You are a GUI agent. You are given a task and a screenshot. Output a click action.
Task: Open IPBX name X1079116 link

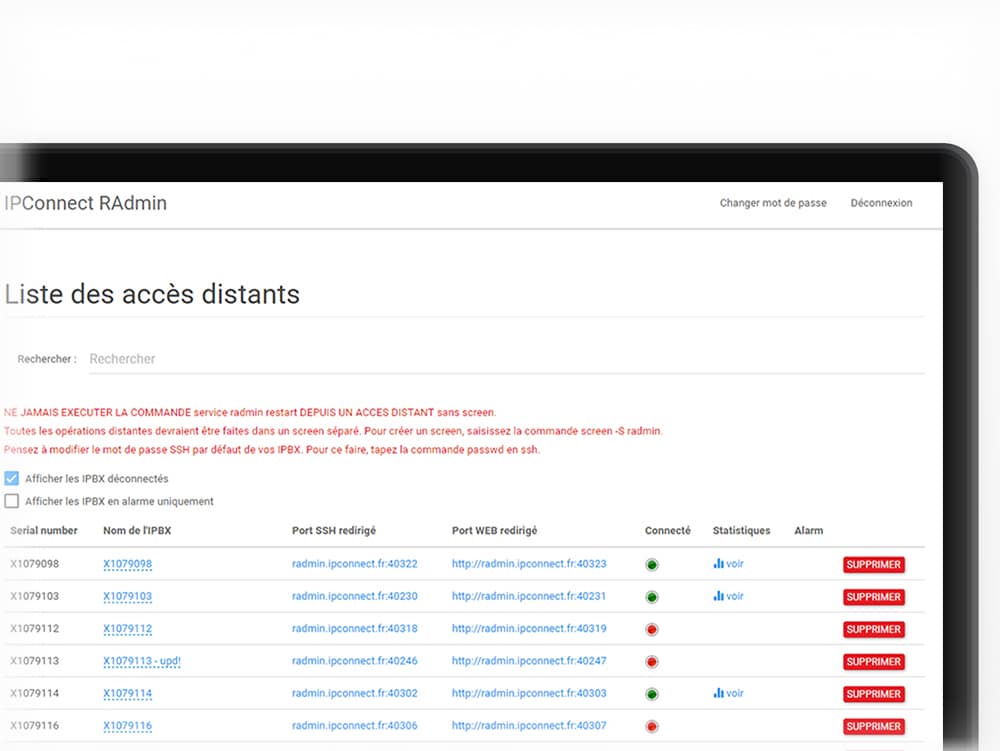click(x=128, y=725)
